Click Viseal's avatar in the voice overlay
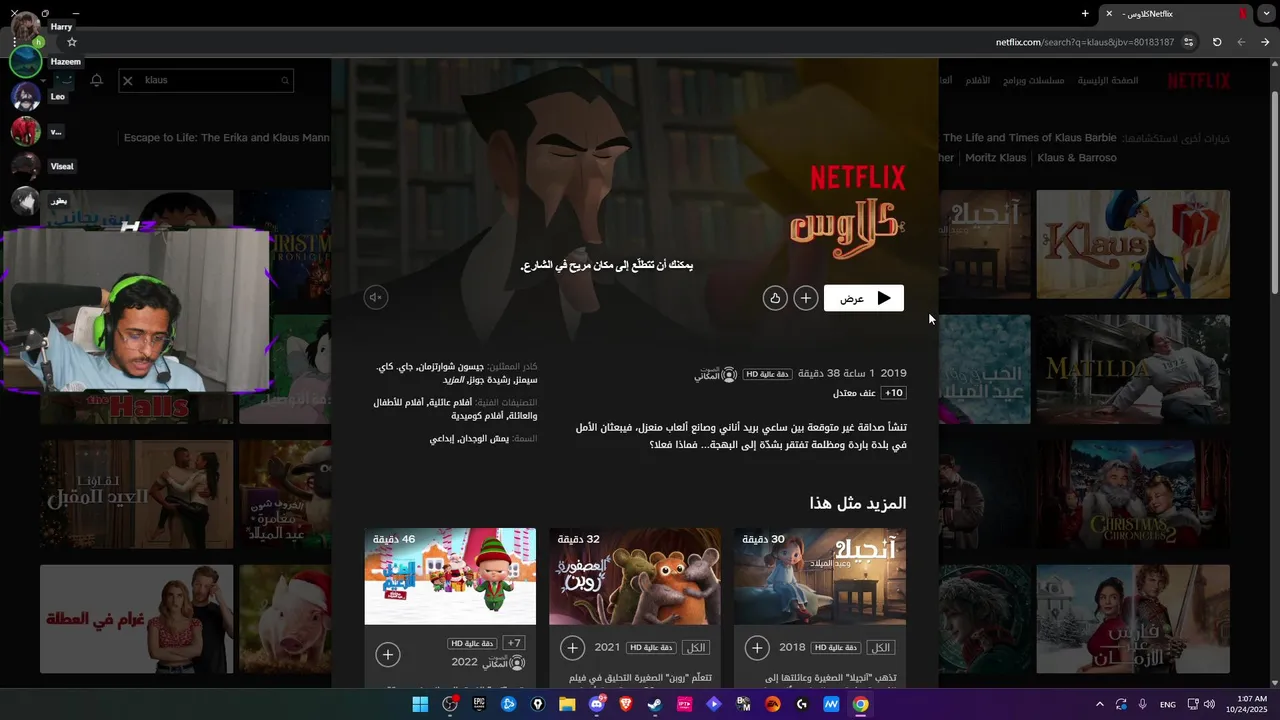Image resolution: width=1280 pixels, height=720 pixels. click(x=26, y=167)
